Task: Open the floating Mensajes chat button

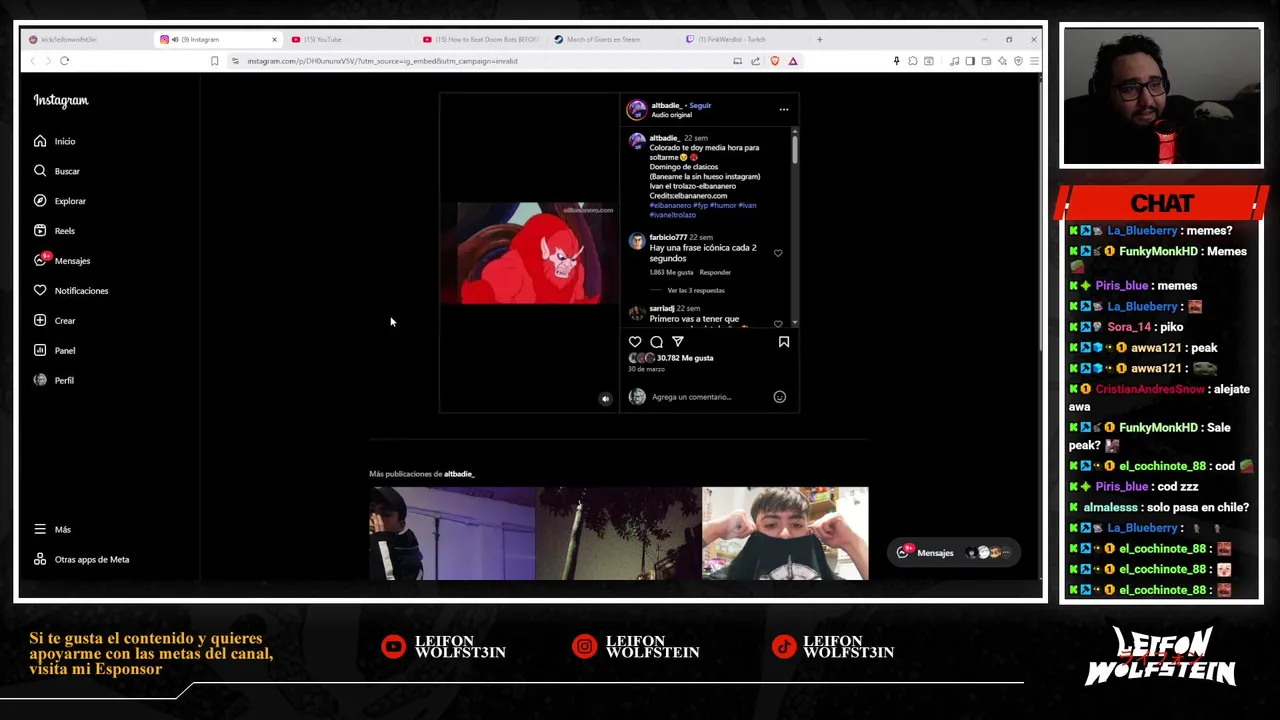Action: [x=953, y=552]
